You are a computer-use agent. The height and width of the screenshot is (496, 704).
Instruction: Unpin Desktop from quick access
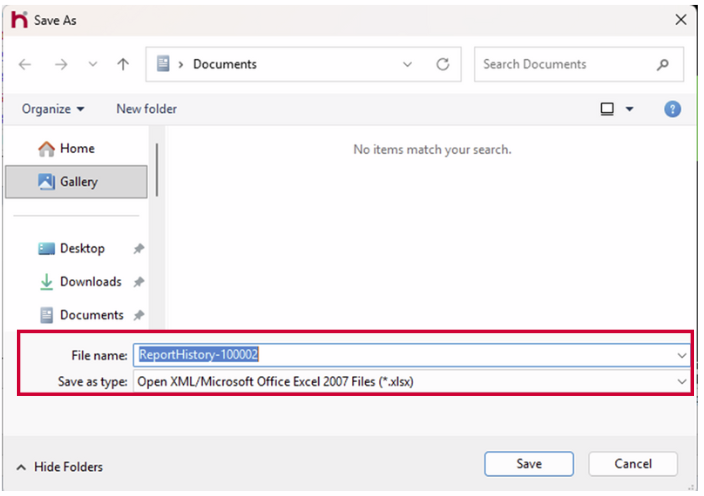139,249
